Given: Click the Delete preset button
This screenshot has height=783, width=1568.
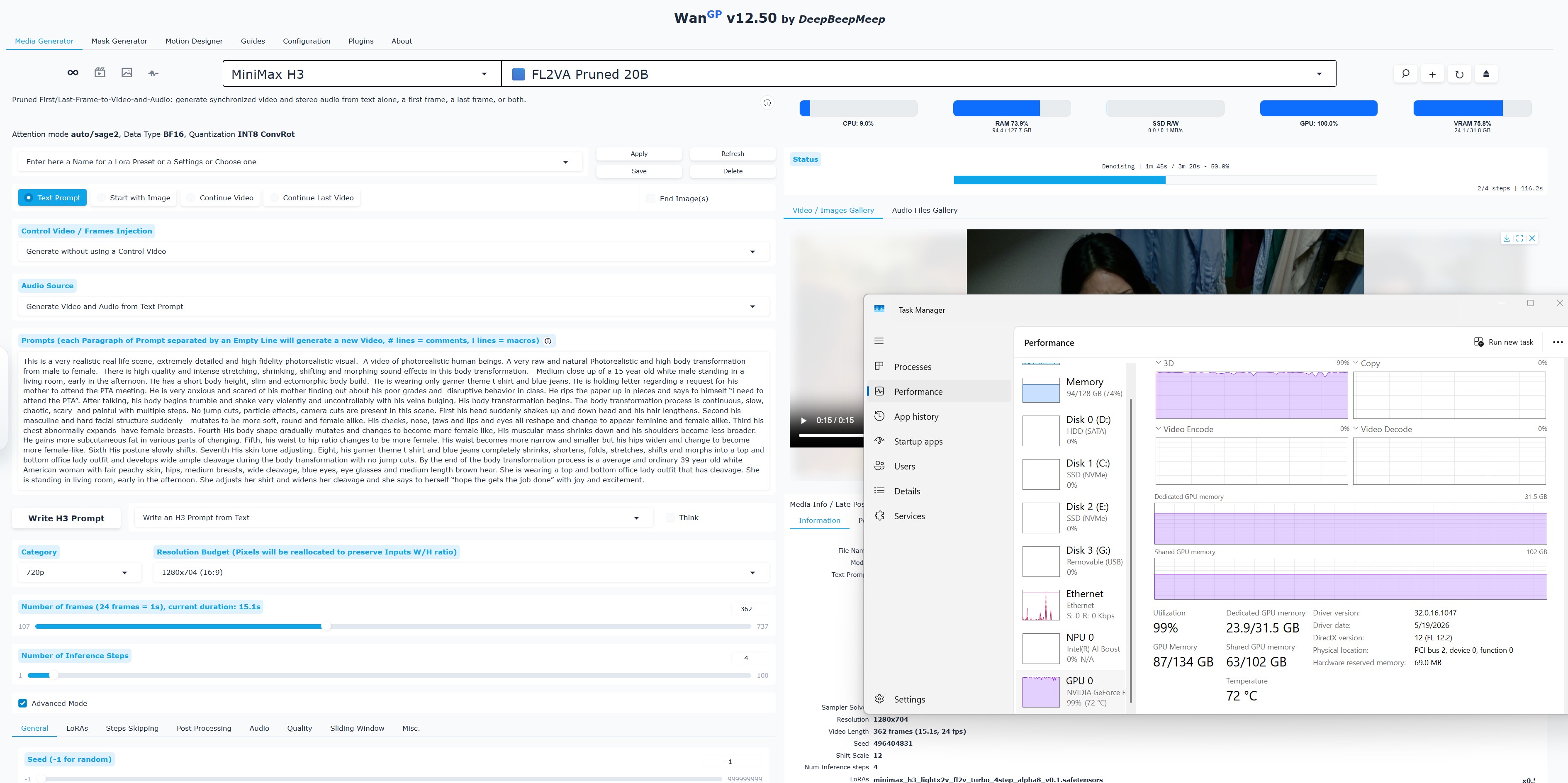Looking at the screenshot, I should [732, 172].
